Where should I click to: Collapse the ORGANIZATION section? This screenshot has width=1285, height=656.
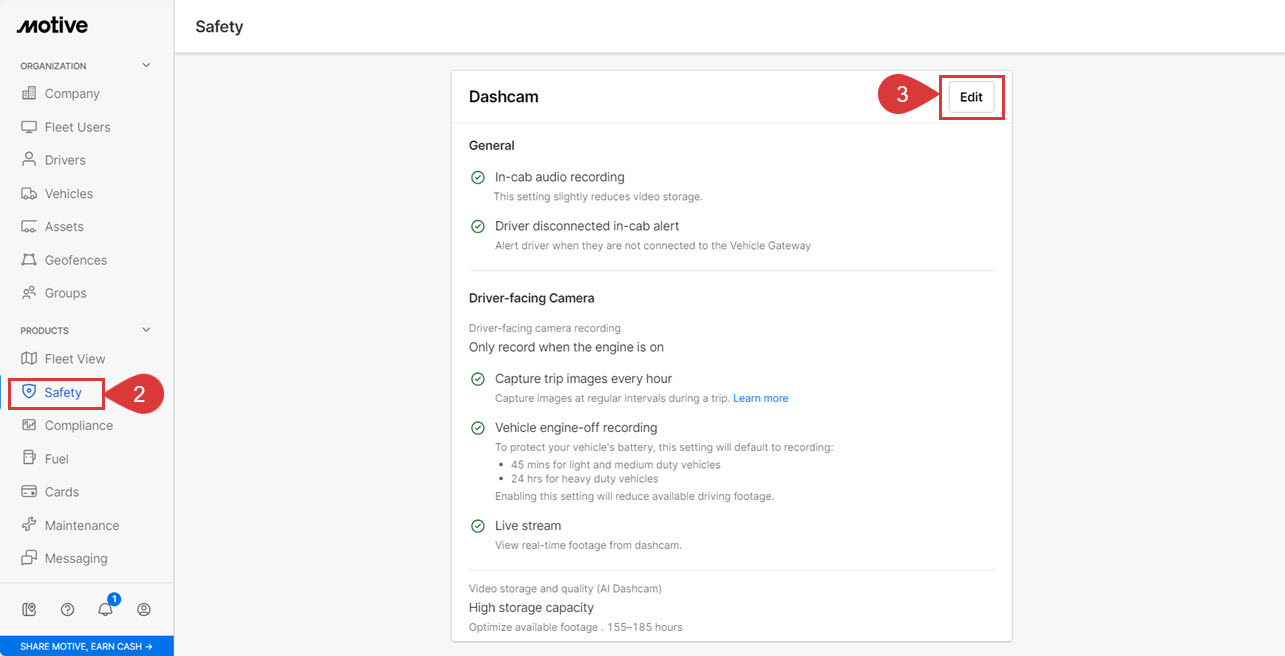(x=146, y=64)
